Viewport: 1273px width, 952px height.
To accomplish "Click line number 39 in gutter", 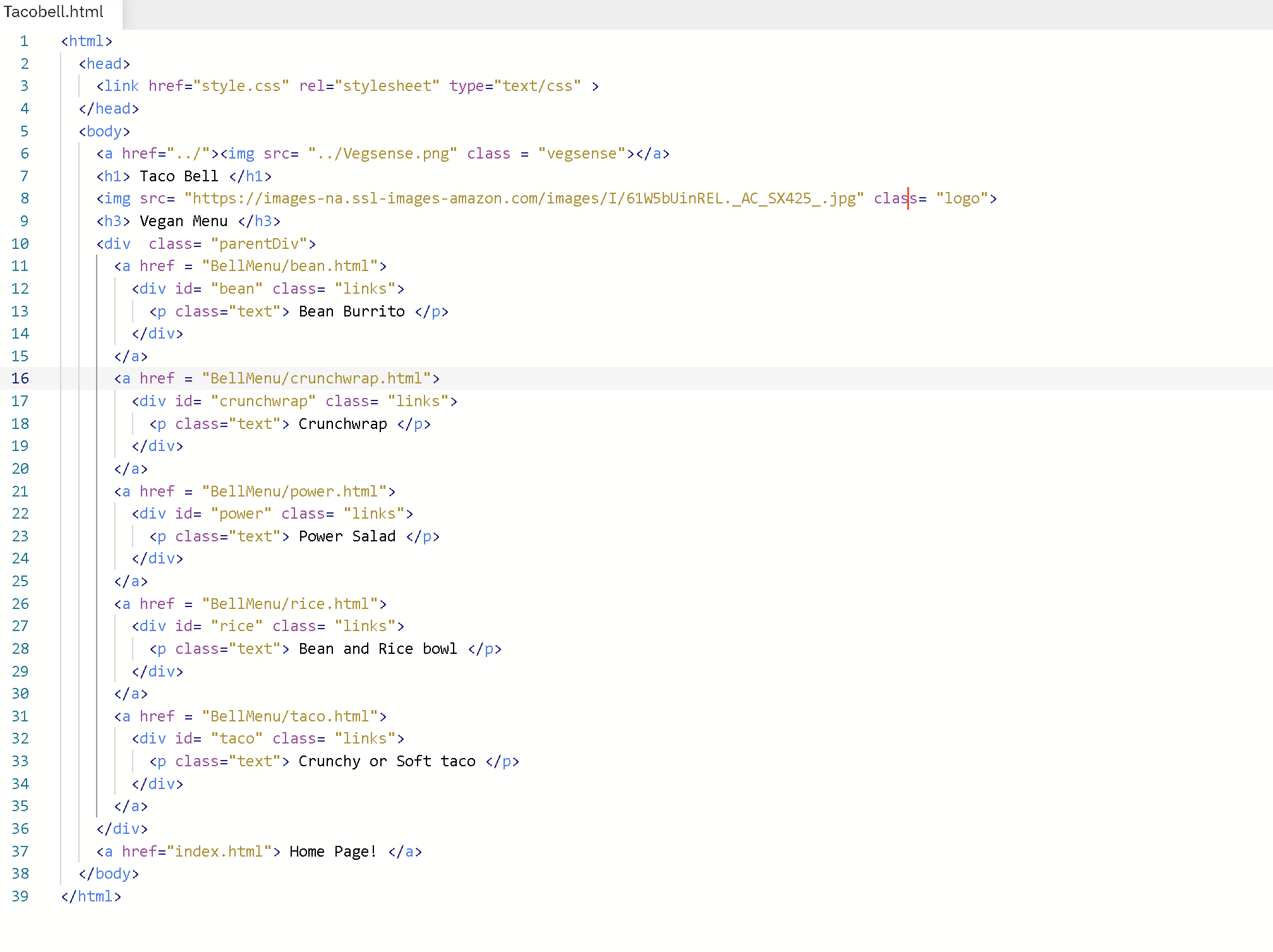I will point(20,896).
